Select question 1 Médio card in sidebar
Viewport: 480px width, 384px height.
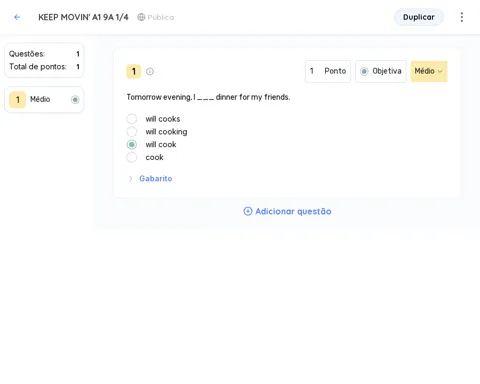pos(44,99)
